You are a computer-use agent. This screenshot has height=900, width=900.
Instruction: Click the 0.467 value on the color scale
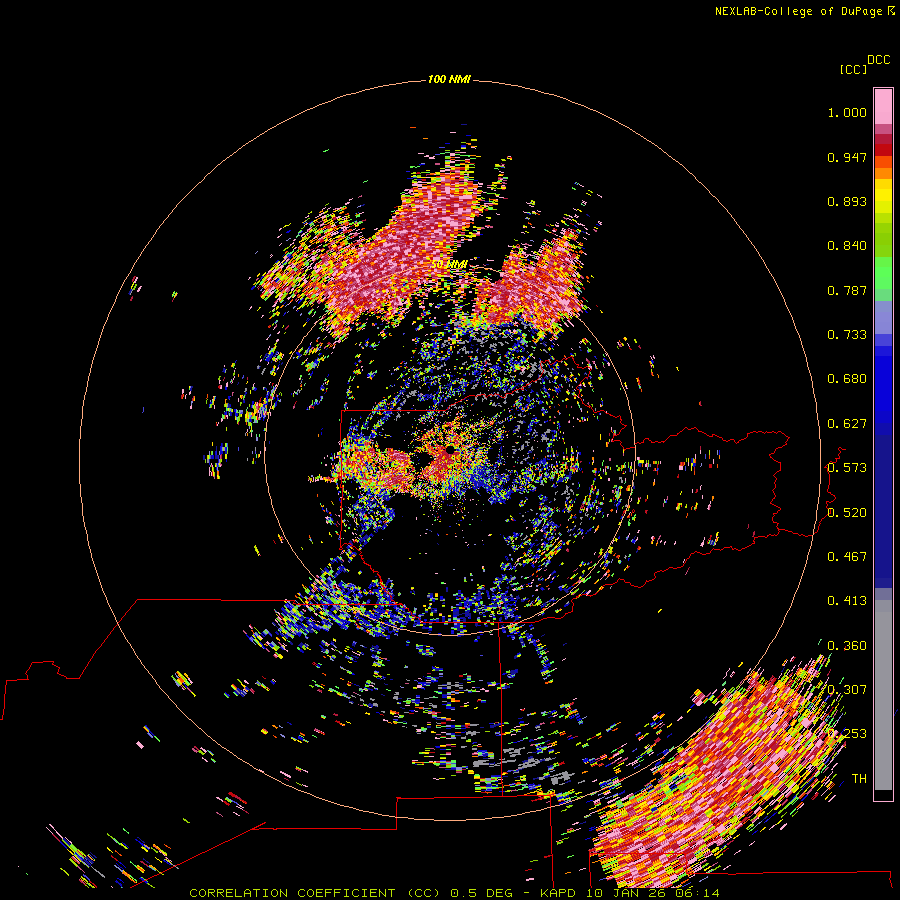(x=847, y=557)
